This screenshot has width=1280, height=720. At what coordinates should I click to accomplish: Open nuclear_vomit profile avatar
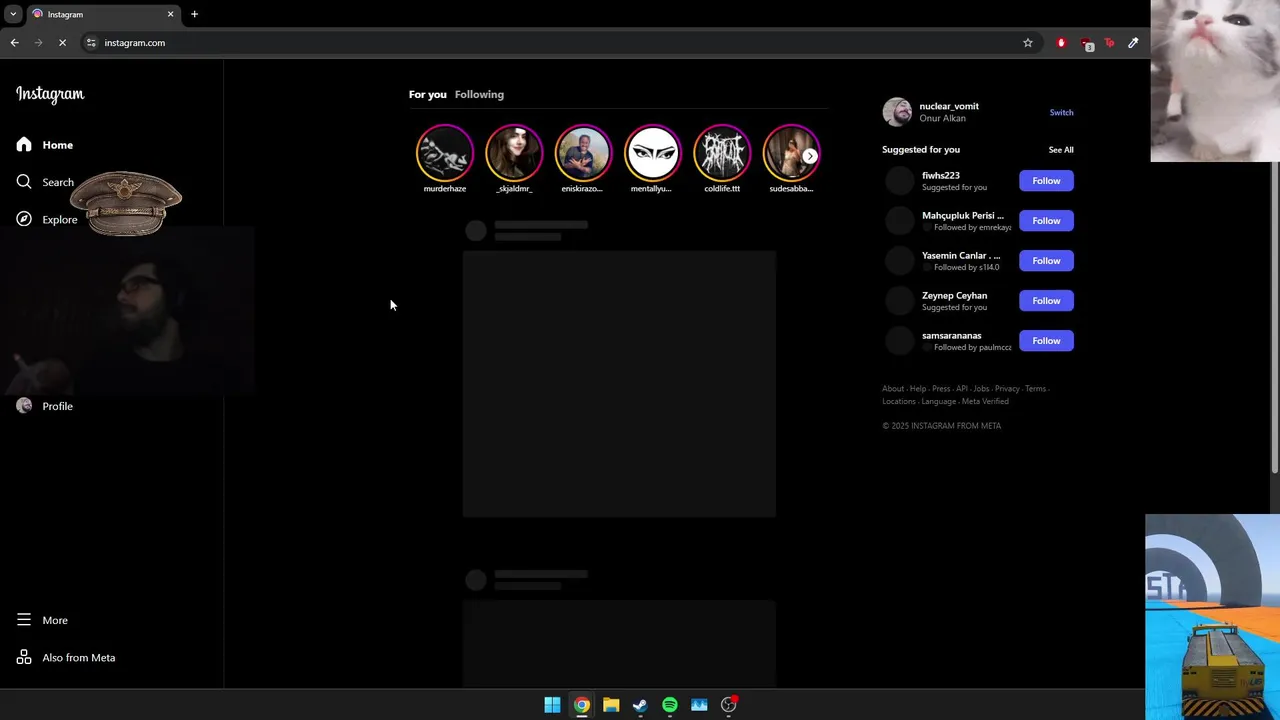pyautogui.click(x=897, y=112)
